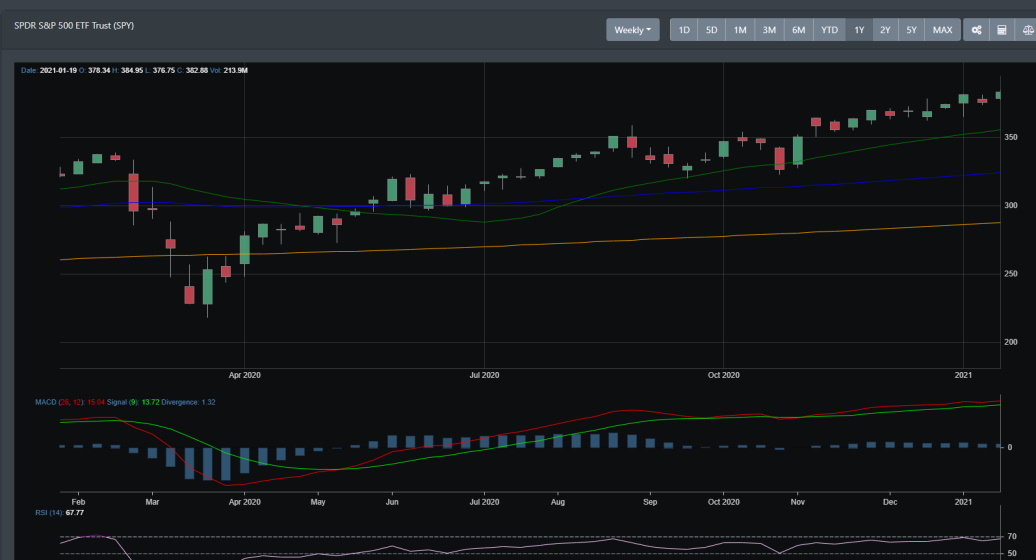Viewport: 1036px width, 560px height.
Task: Switch chart to 3M range
Action: pos(769,30)
